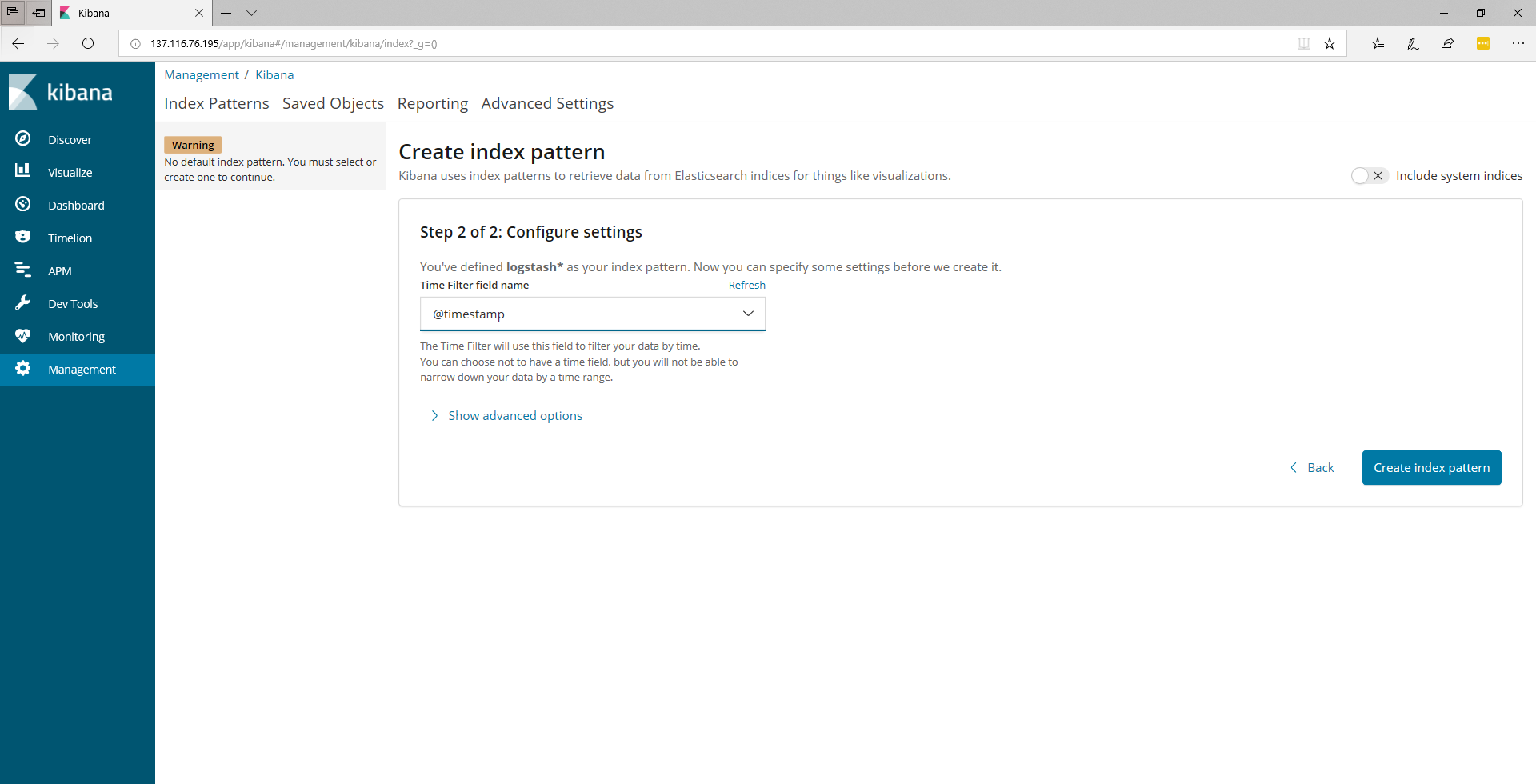This screenshot has height=784, width=1536.
Task: Click the Management breadcrumb link
Action: coord(202,74)
